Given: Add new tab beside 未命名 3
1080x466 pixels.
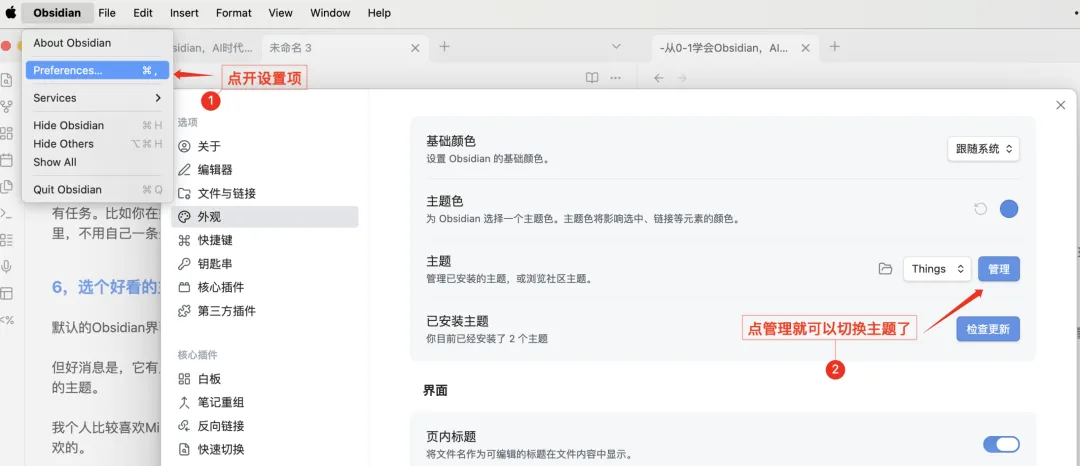Looking at the screenshot, I should point(445,47).
